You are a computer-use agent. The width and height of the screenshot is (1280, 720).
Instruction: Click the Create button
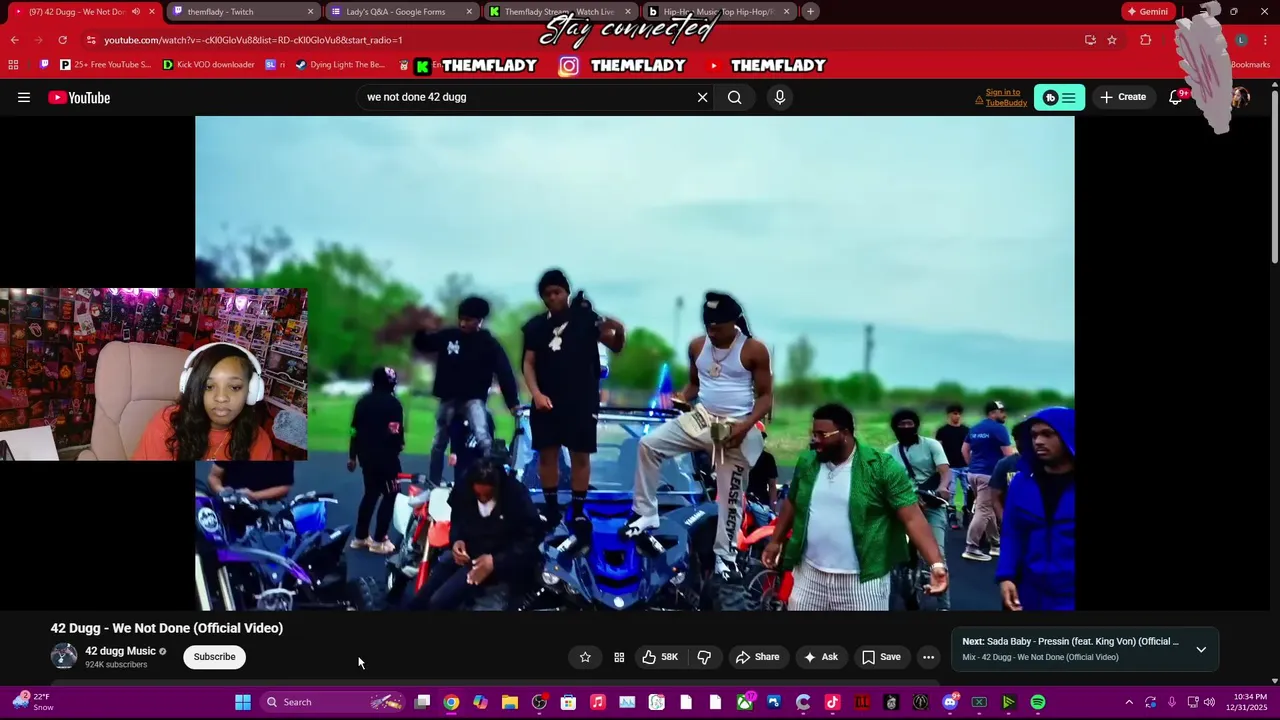coord(1123,97)
